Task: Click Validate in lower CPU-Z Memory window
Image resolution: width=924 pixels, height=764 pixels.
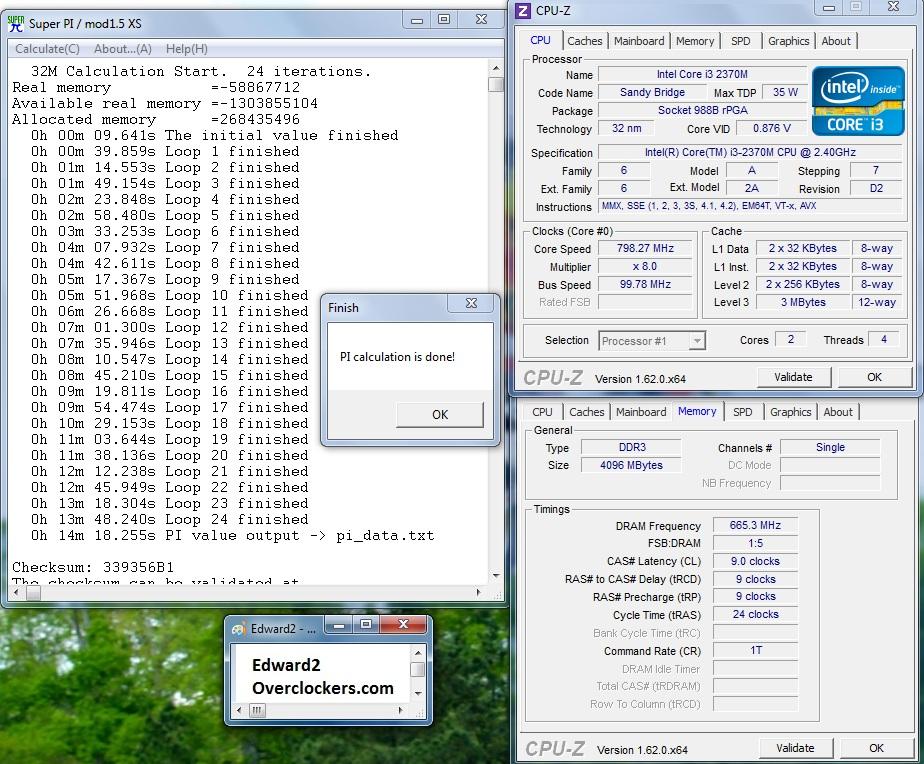Action: tap(795, 748)
